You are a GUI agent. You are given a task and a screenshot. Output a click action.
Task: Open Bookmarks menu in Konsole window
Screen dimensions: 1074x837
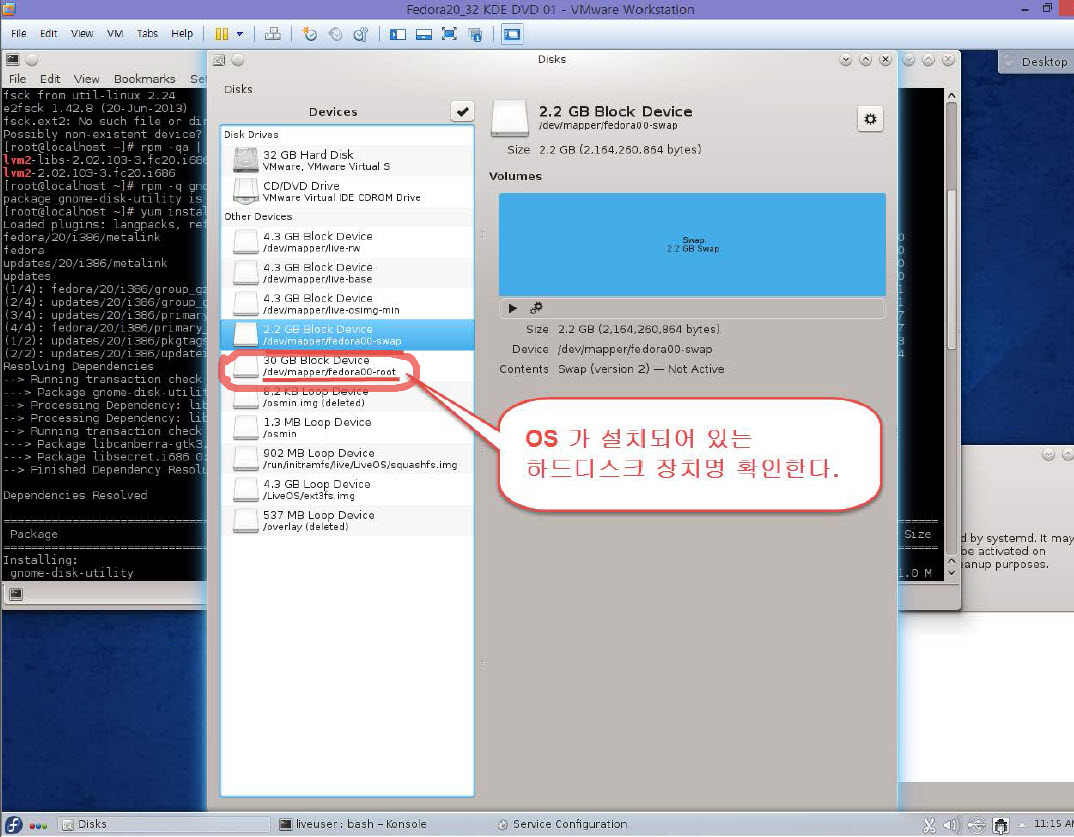[x=145, y=79]
